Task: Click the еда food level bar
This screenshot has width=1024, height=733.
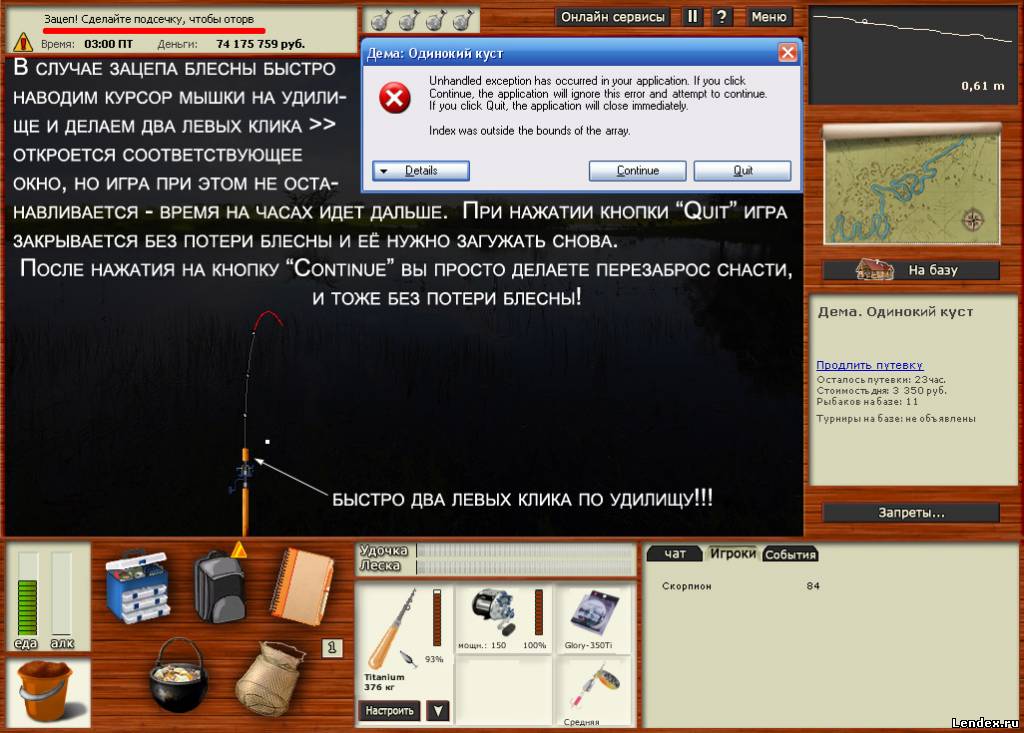Action: coord(28,593)
